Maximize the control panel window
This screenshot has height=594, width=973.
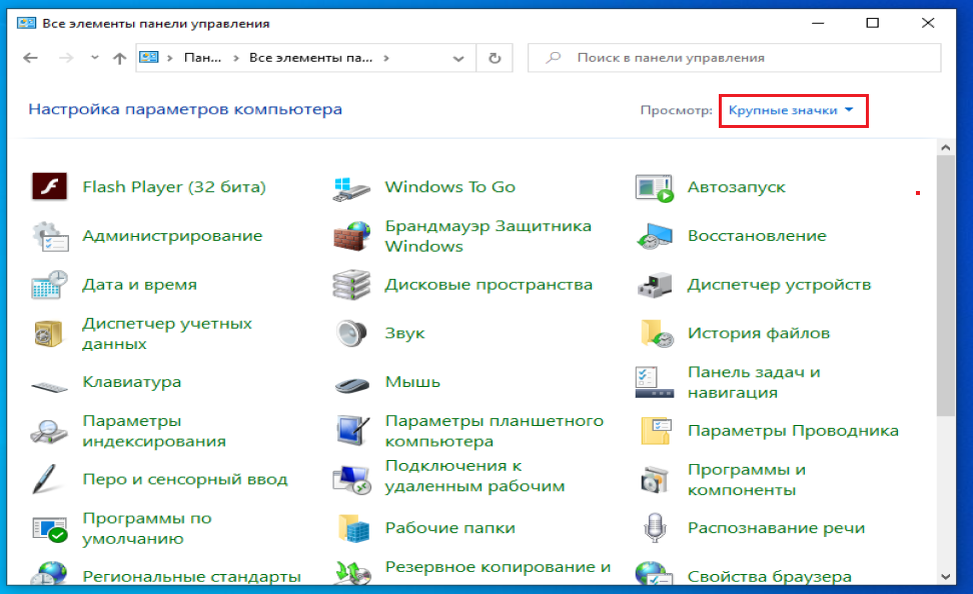pos(872,23)
